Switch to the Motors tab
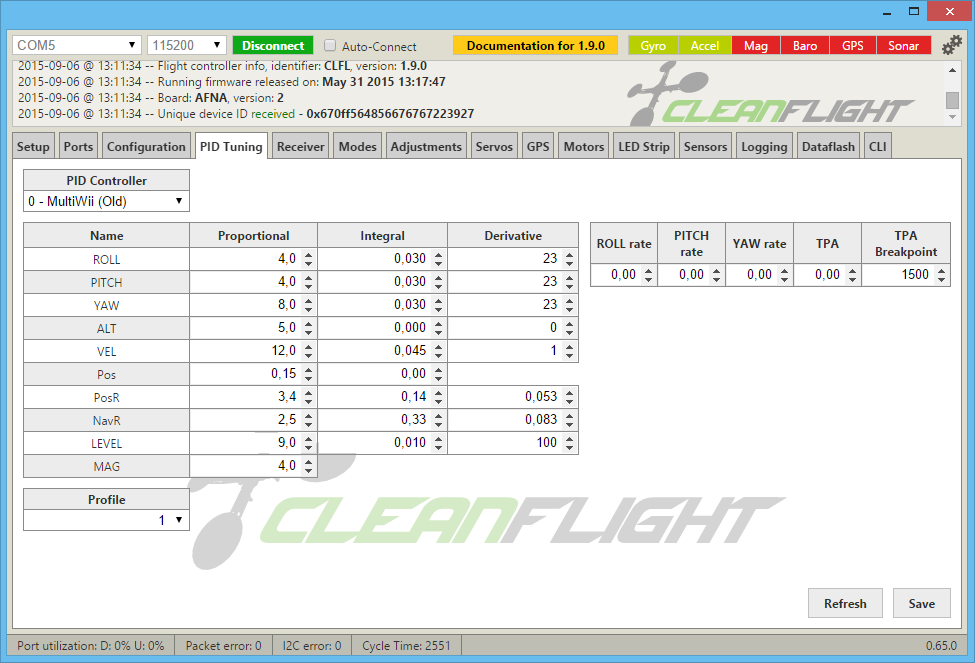Screen dimensions: 975x663 click(x=584, y=147)
